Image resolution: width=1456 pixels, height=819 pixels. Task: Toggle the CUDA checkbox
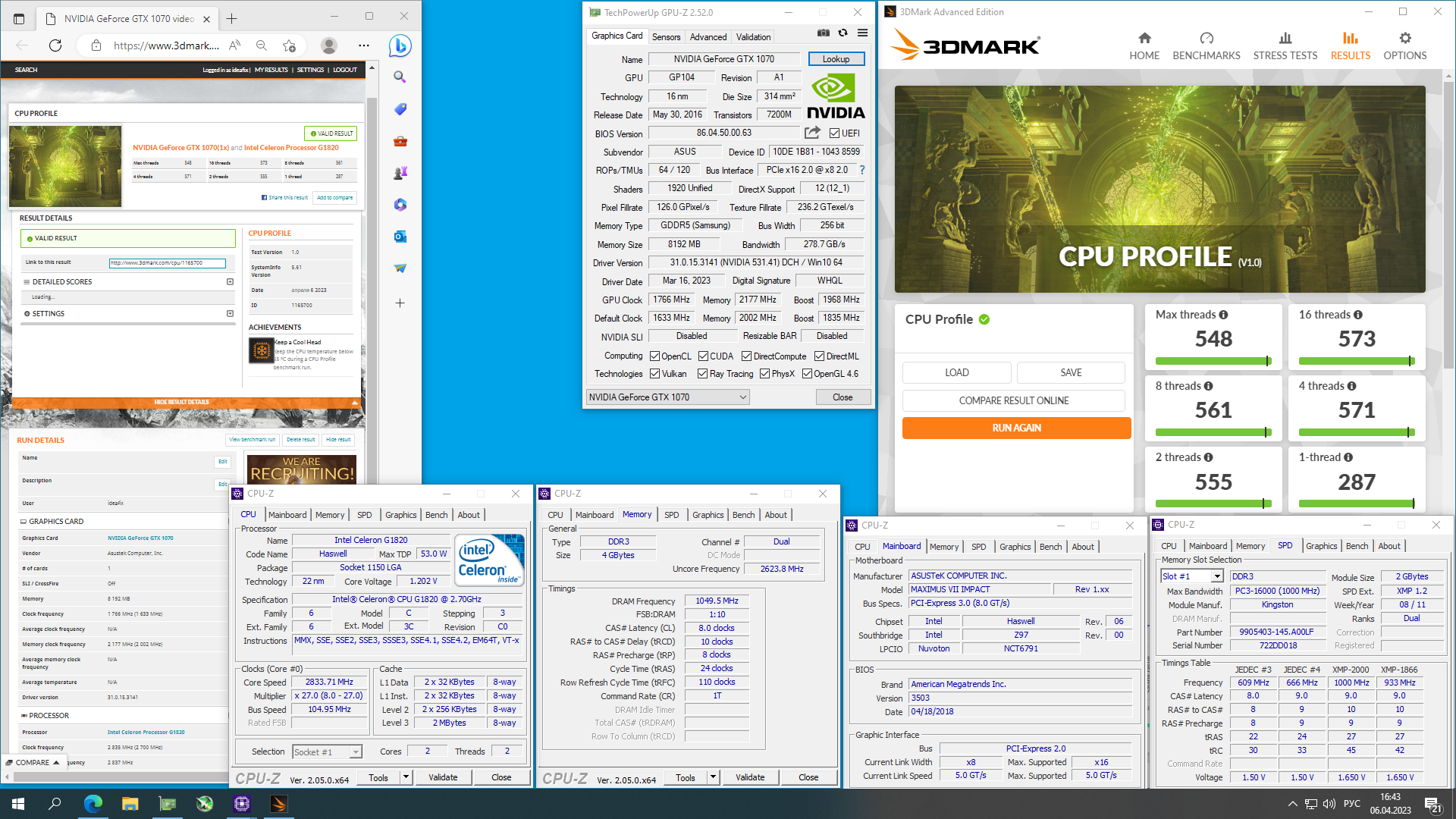(x=704, y=356)
